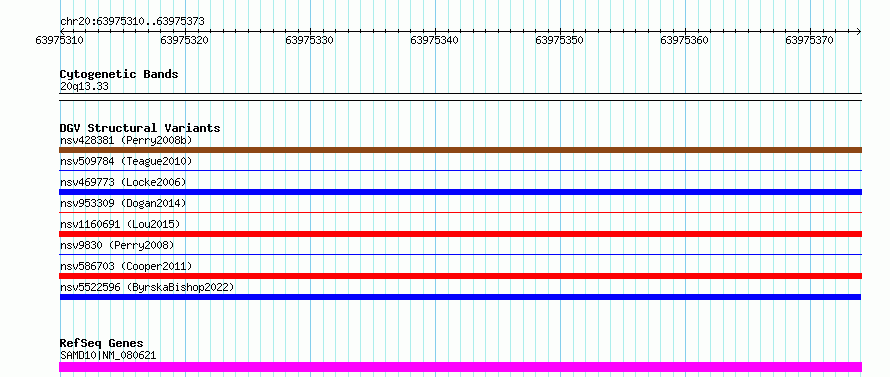Click ruler position 63975350
The width and height of the screenshot is (890, 377).
pyautogui.click(x=560, y=40)
